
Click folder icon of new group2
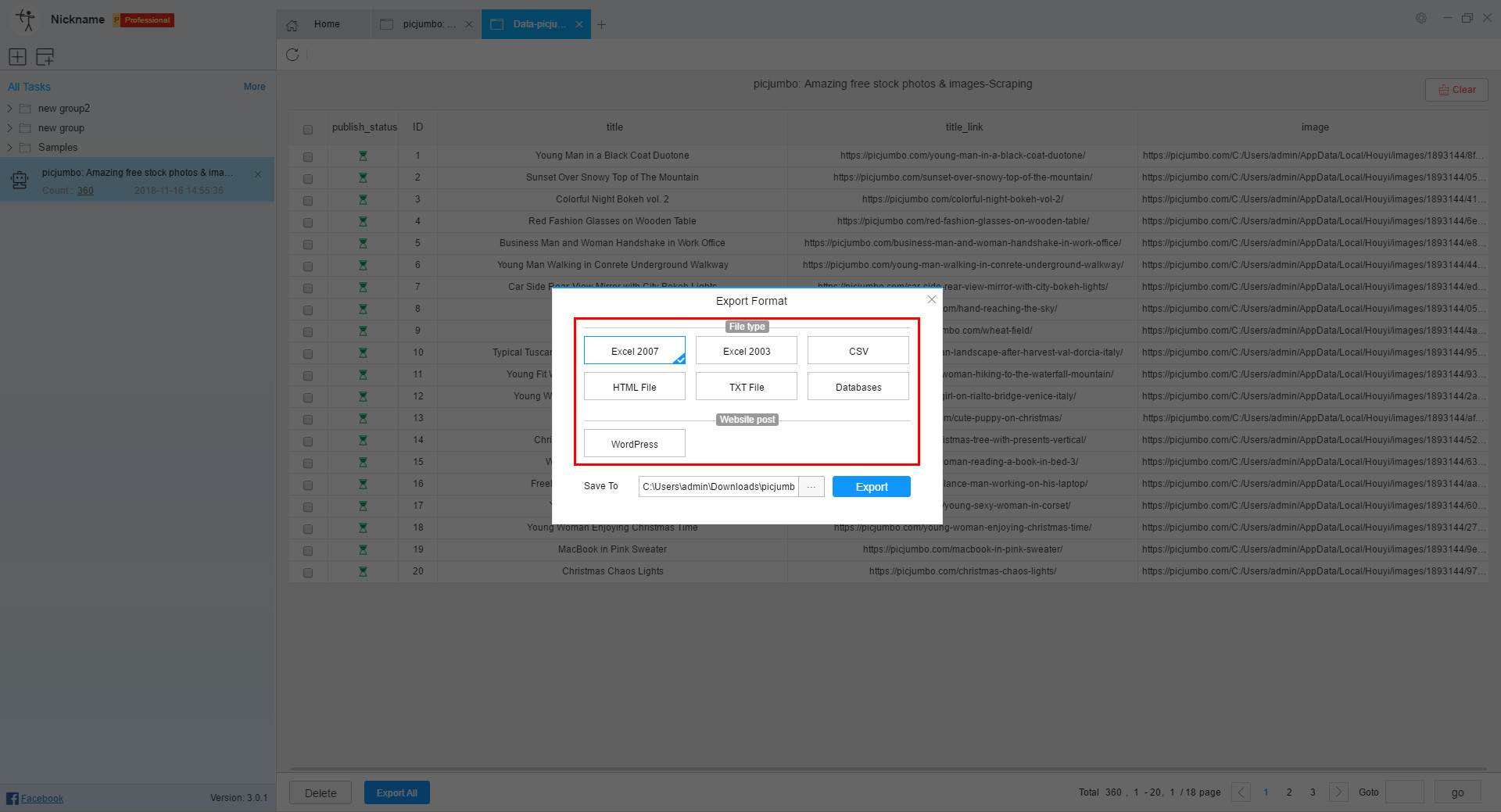coord(25,109)
